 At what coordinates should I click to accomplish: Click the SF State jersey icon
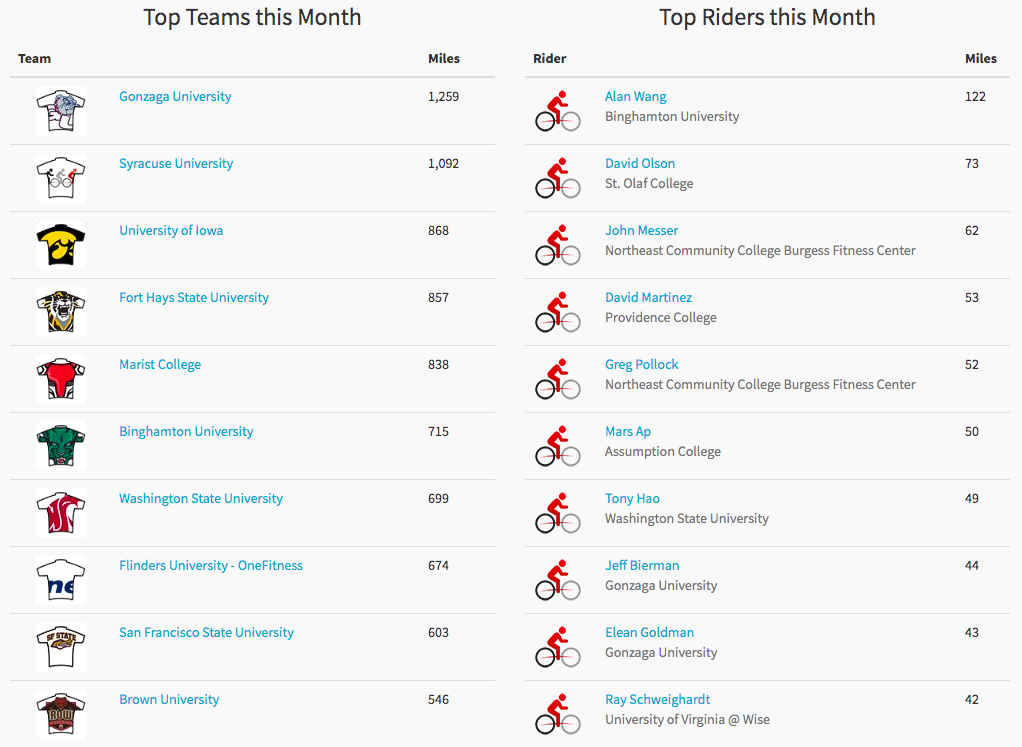click(x=61, y=647)
